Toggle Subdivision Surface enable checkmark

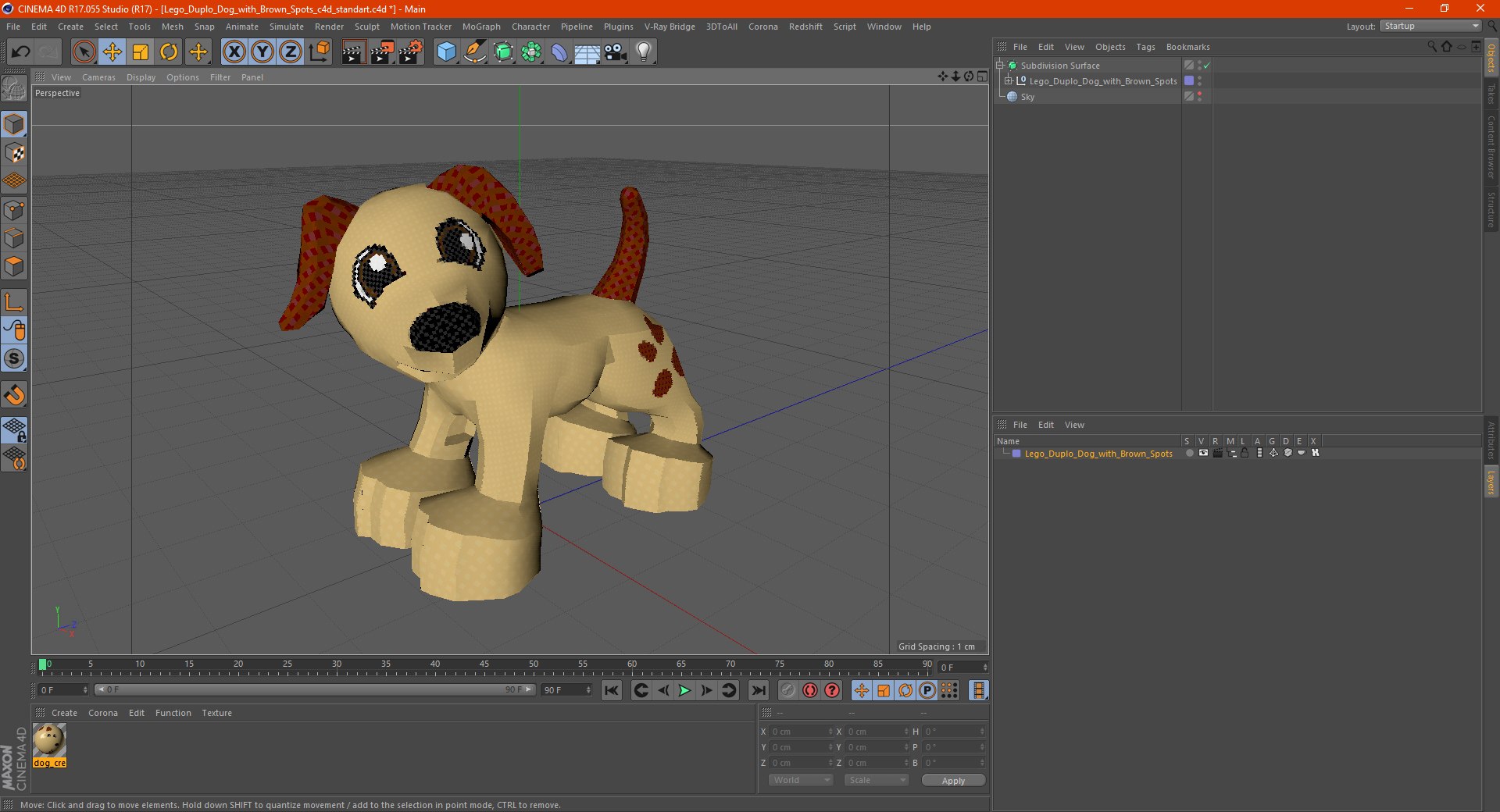[1207, 66]
